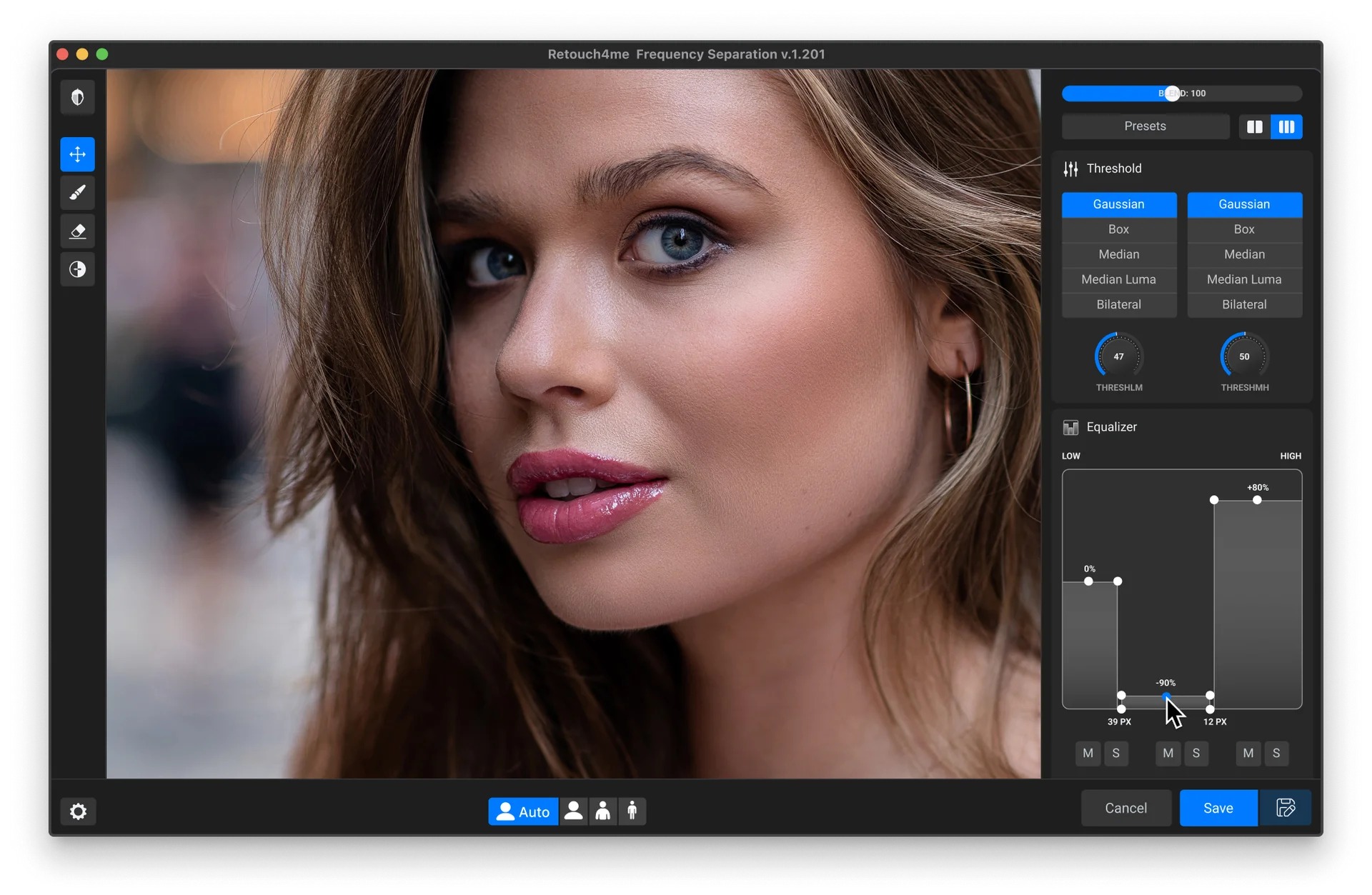Select the Brush tool
Screen dimensions: 1372x895
77,193
